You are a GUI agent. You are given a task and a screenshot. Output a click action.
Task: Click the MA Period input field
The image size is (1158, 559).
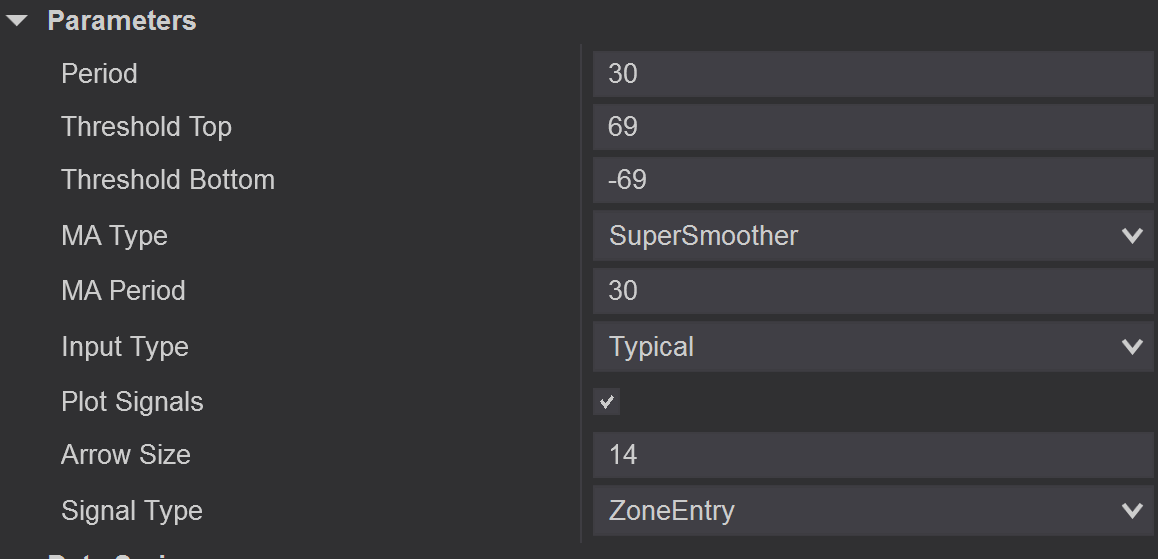click(x=872, y=291)
